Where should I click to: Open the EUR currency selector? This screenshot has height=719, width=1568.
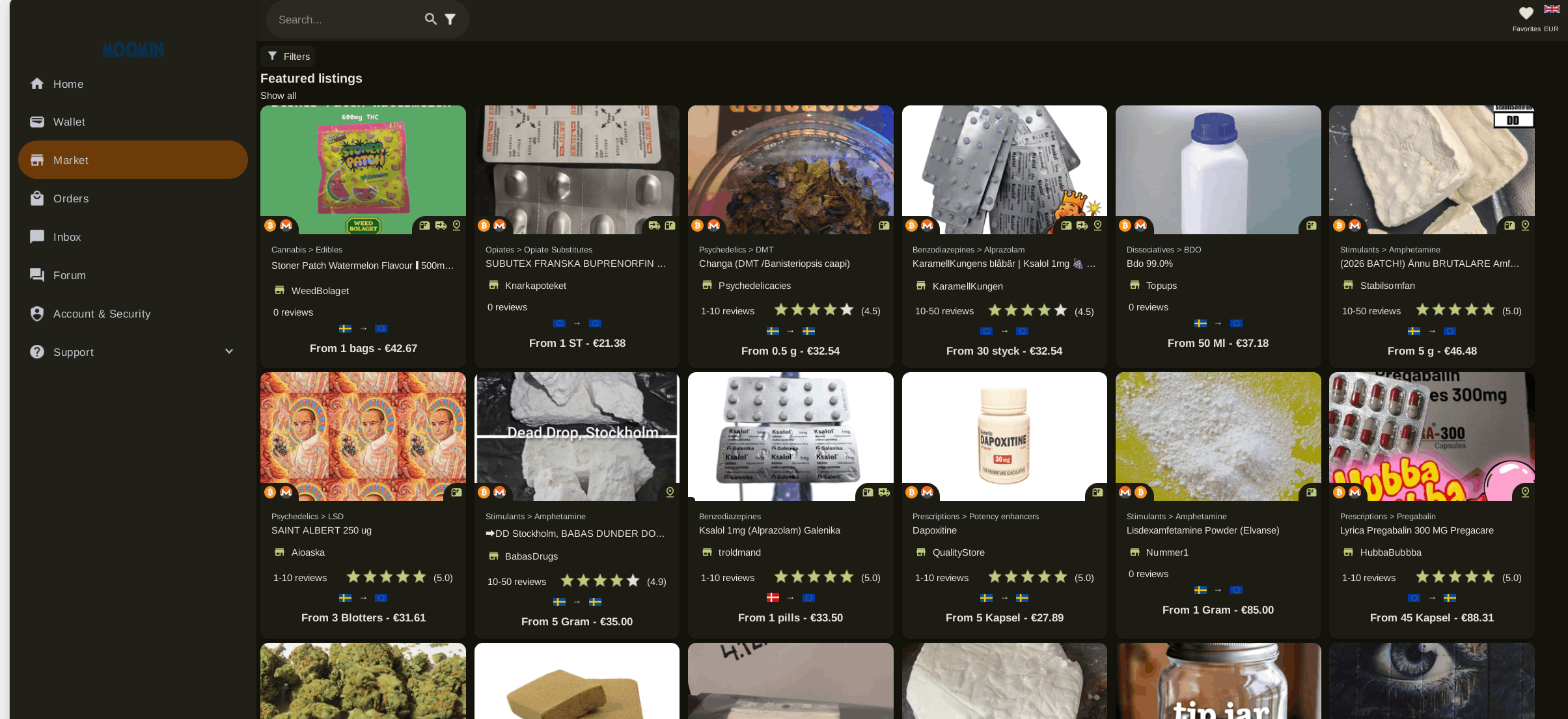point(1550,29)
